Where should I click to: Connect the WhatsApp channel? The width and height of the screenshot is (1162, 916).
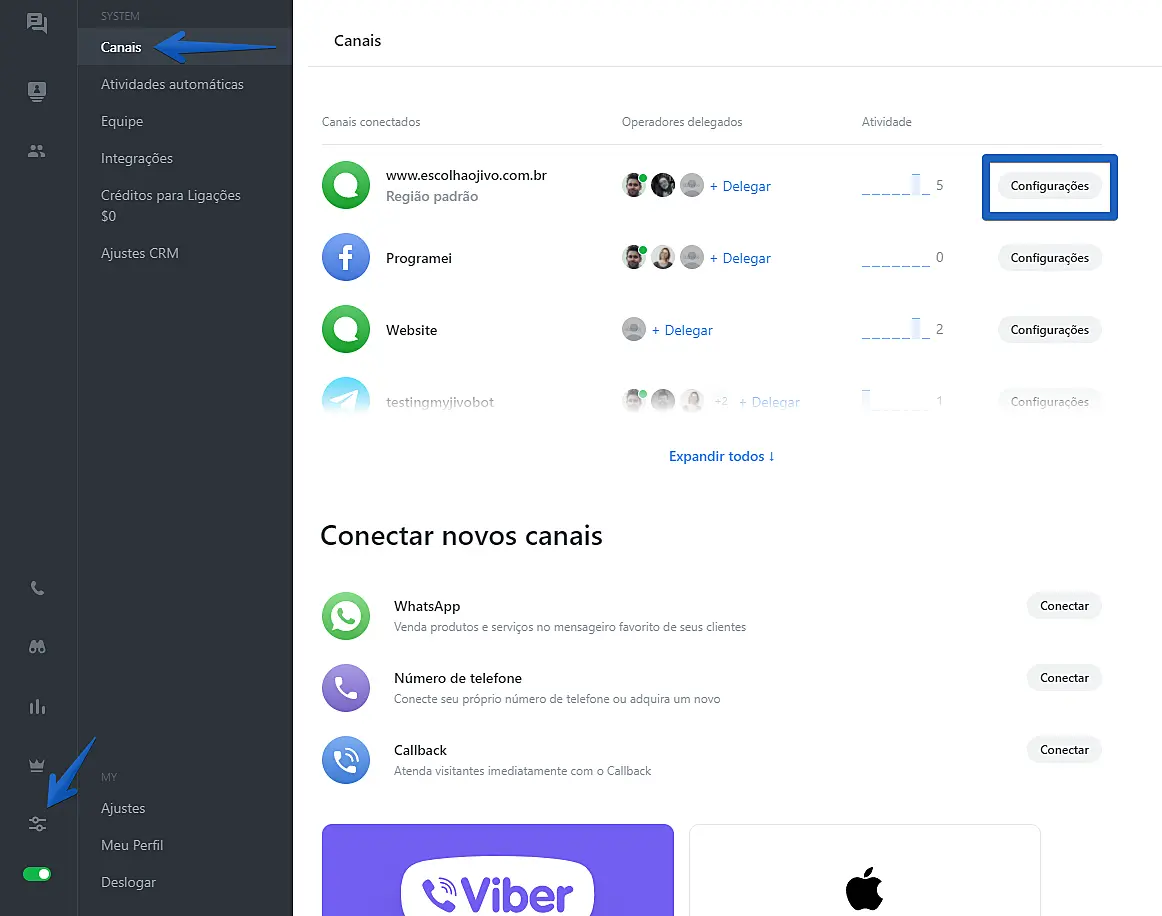(x=1064, y=606)
